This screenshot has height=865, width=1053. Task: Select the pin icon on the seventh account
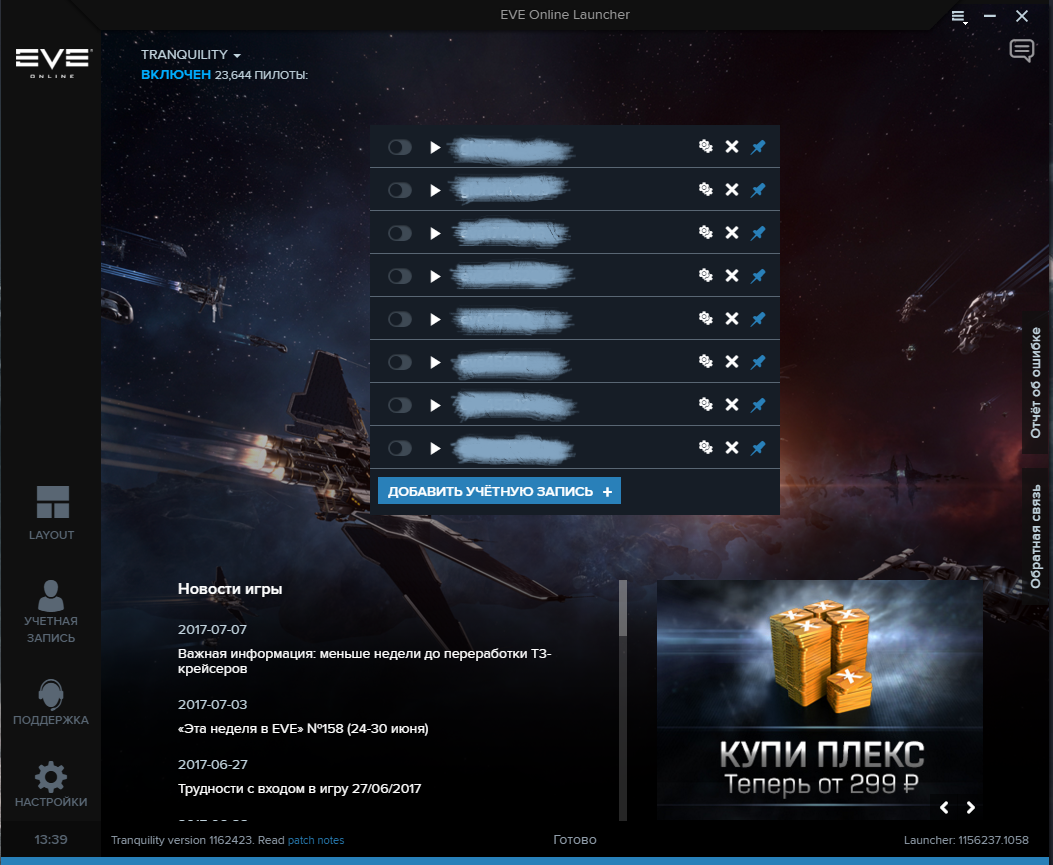coord(758,404)
